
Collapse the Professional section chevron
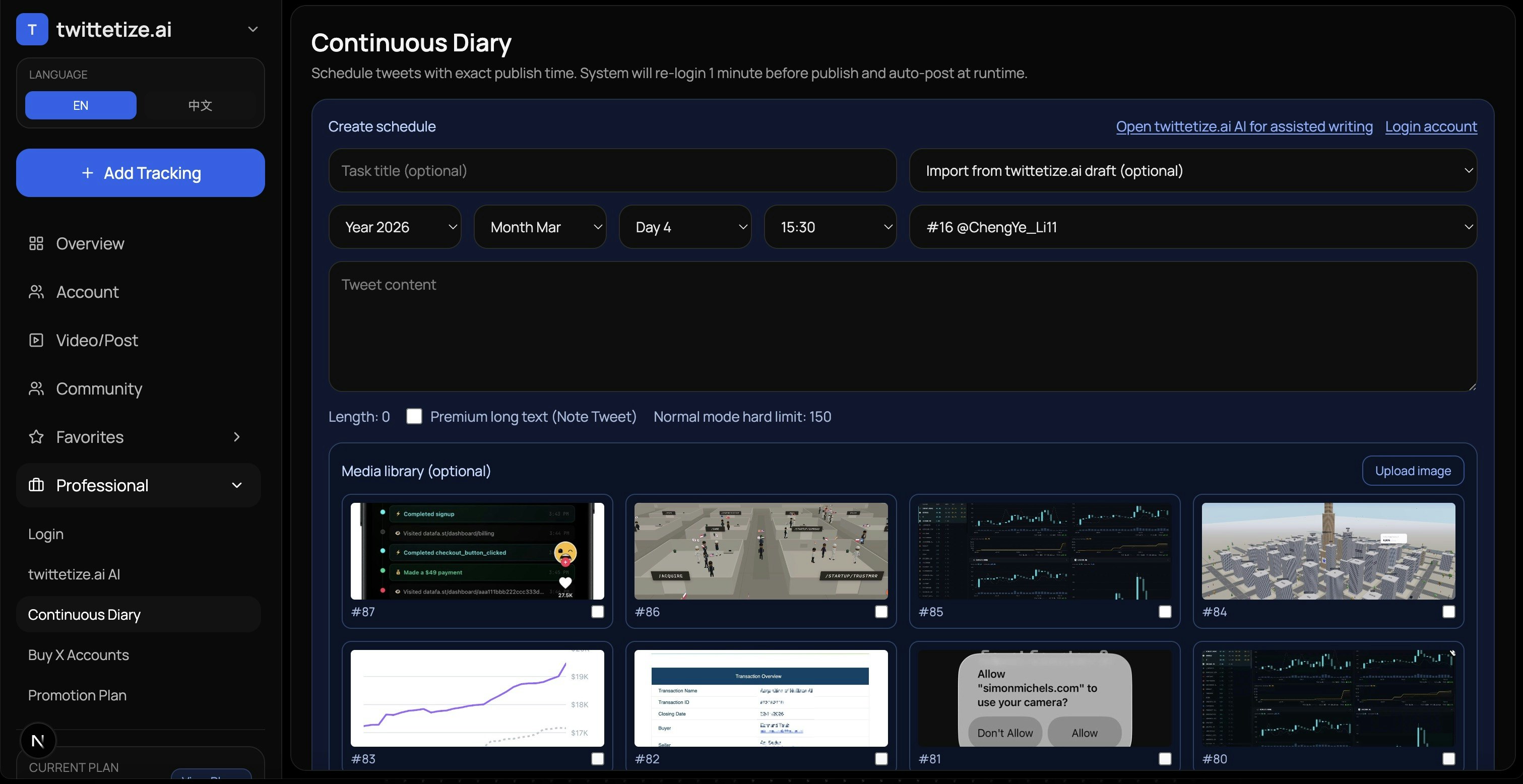pyautogui.click(x=237, y=485)
